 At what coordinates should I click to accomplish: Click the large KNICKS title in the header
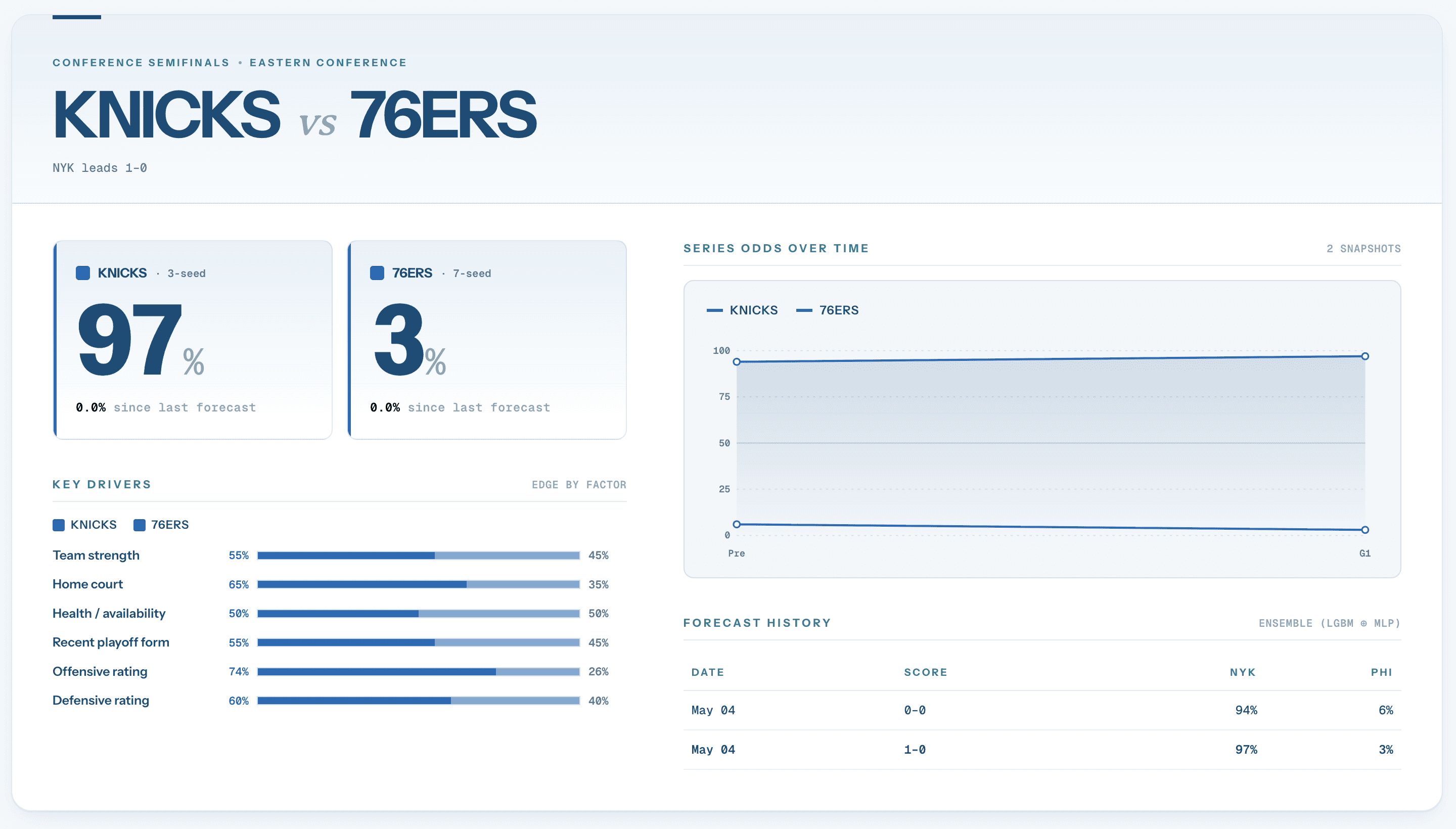(166, 114)
